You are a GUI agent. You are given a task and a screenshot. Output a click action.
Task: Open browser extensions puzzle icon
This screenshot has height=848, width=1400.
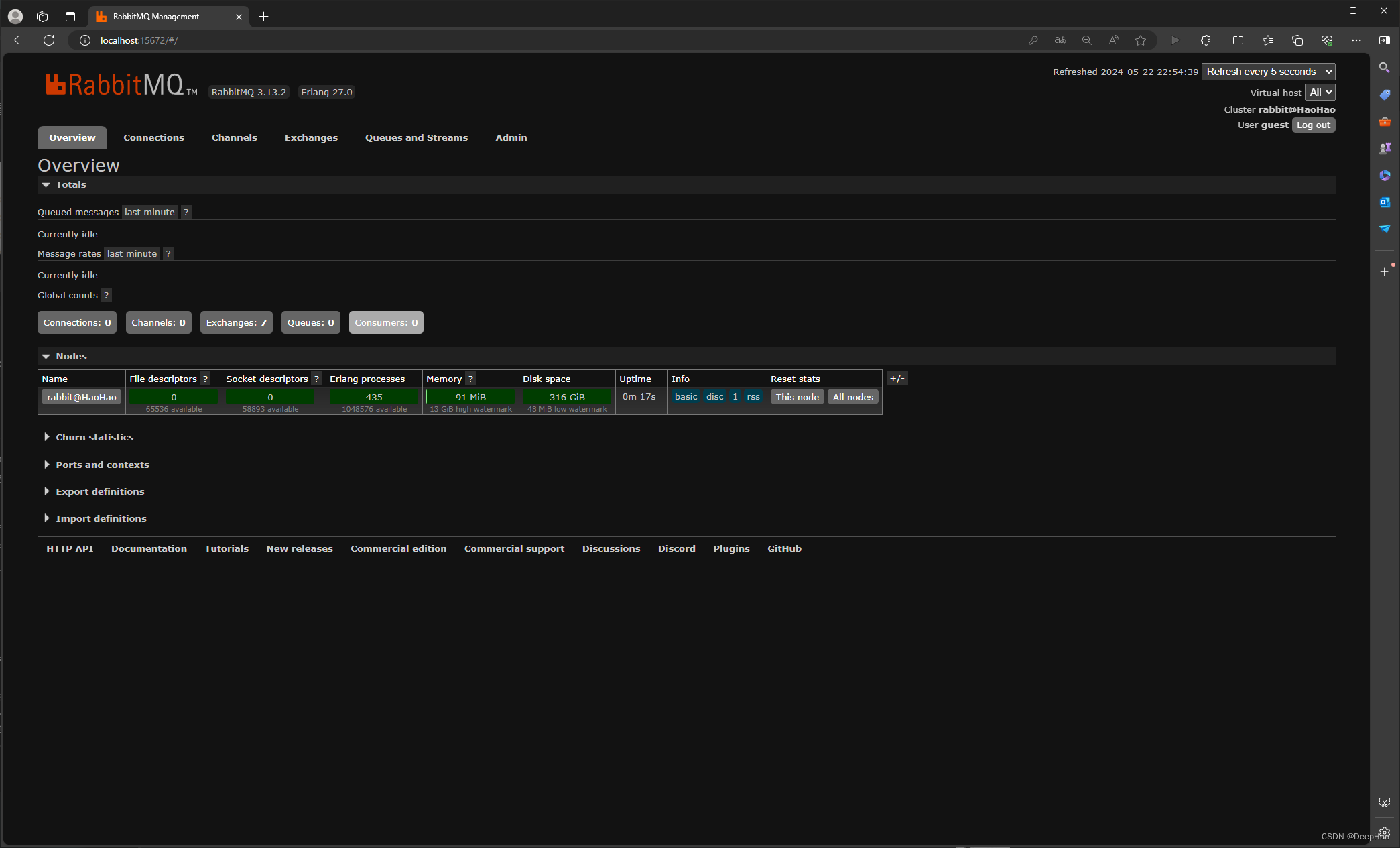pyautogui.click(x=1206, y=40)
